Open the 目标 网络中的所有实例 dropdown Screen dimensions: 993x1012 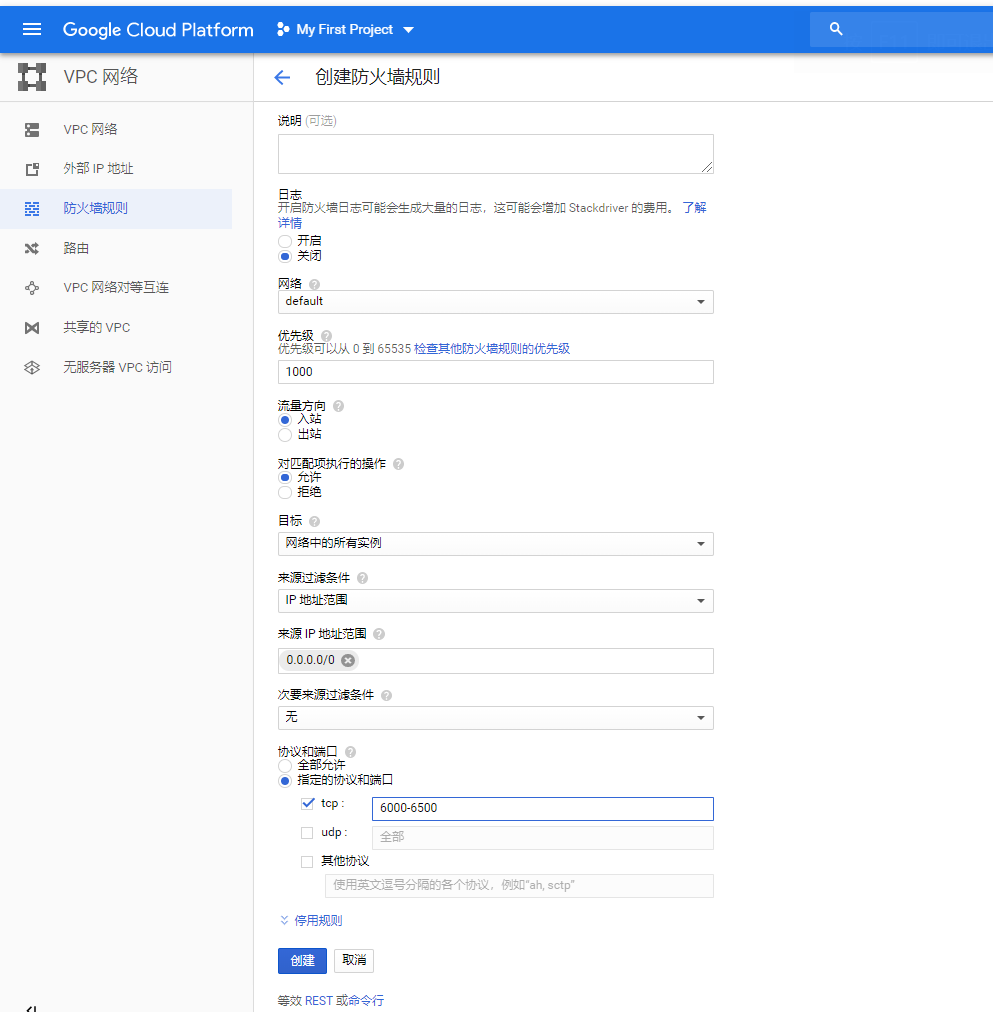(x=496, y=543)
